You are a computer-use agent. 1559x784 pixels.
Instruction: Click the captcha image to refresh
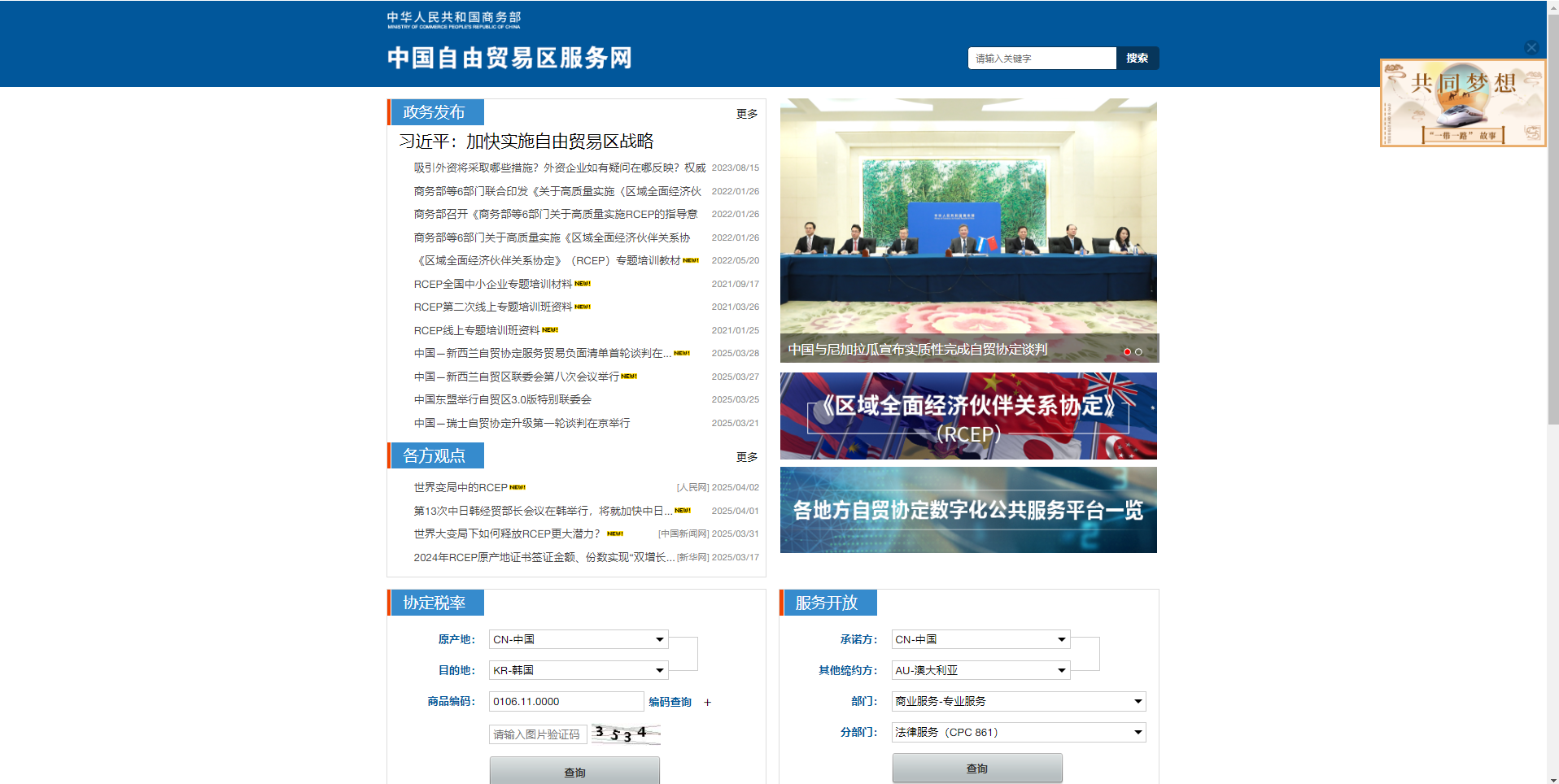[625, 734]
